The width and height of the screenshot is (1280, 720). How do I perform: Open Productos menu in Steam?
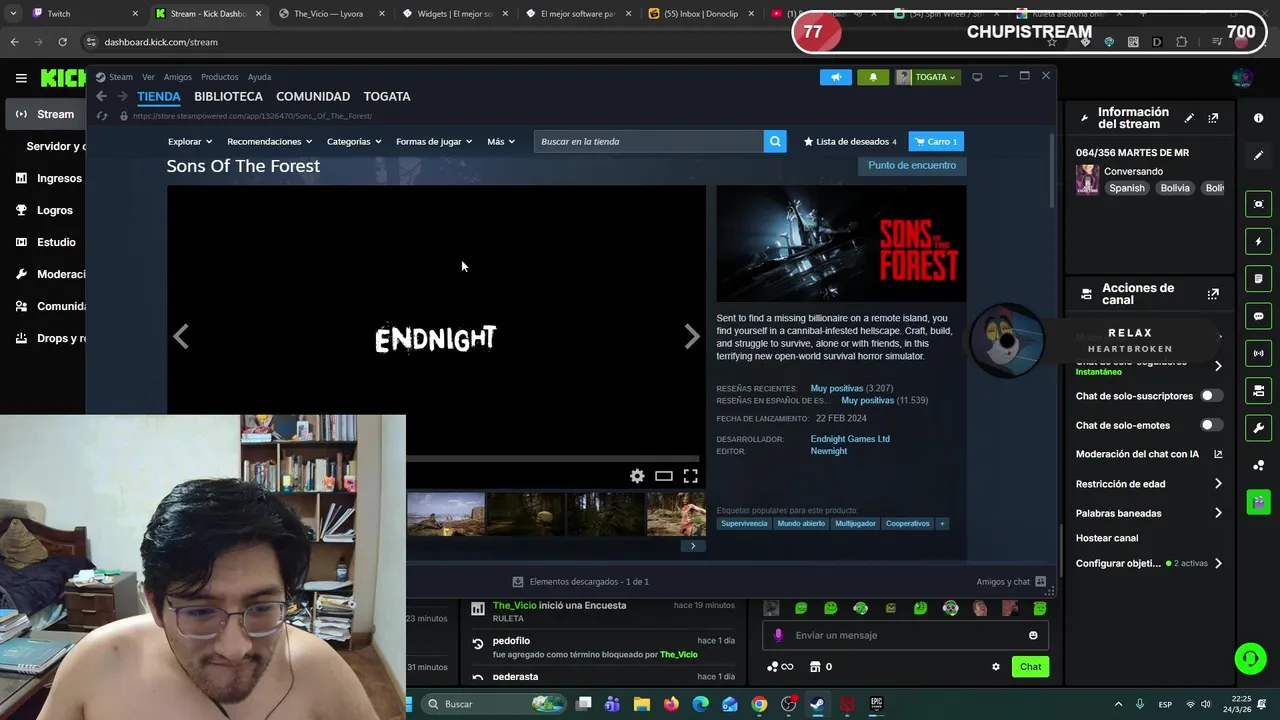219,77
